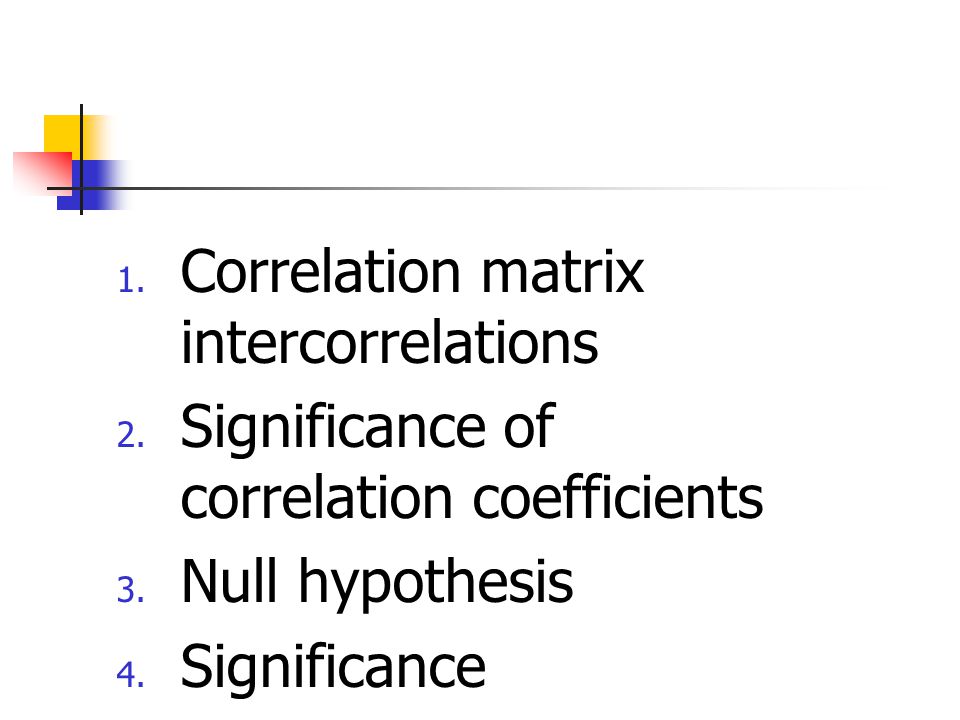This screenshot has width=960, height=720.
Task: Click the word 'intercorrelations'
Action: tap(389, 342)
